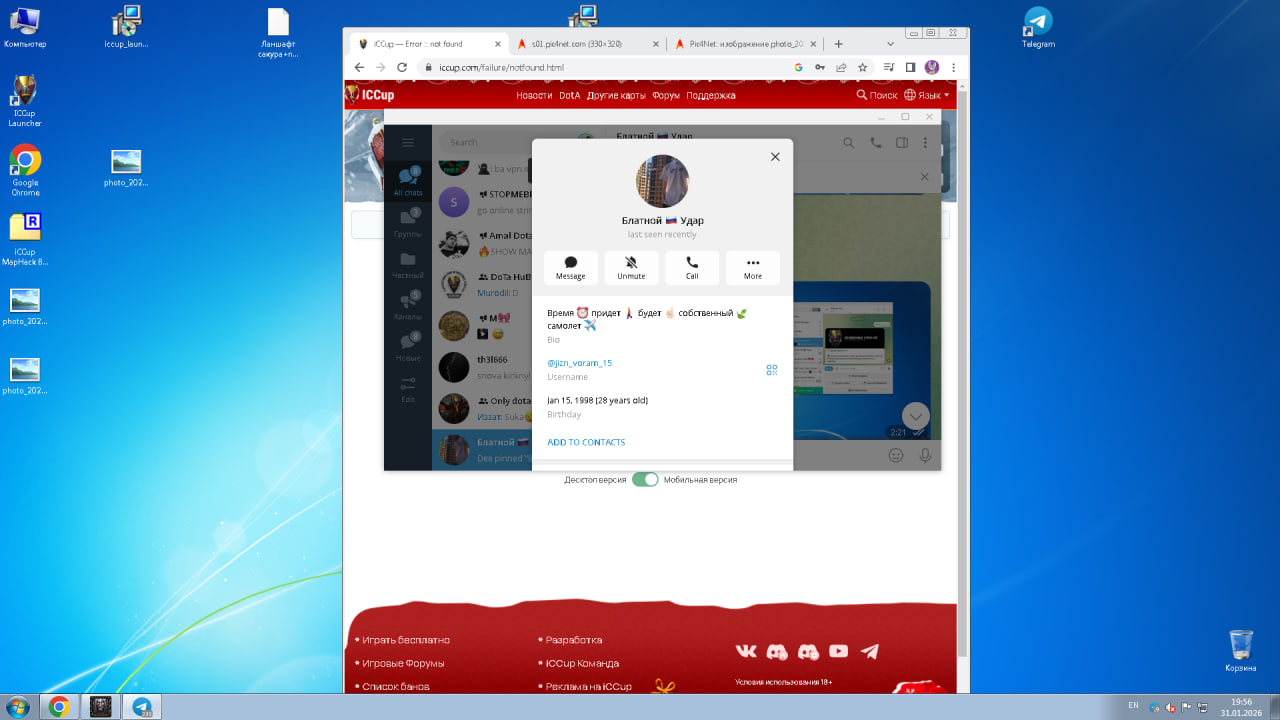Viewport: 1280px width, 720px height.
Task: Open the STOPMEB chat in the list
Action: 482,202
